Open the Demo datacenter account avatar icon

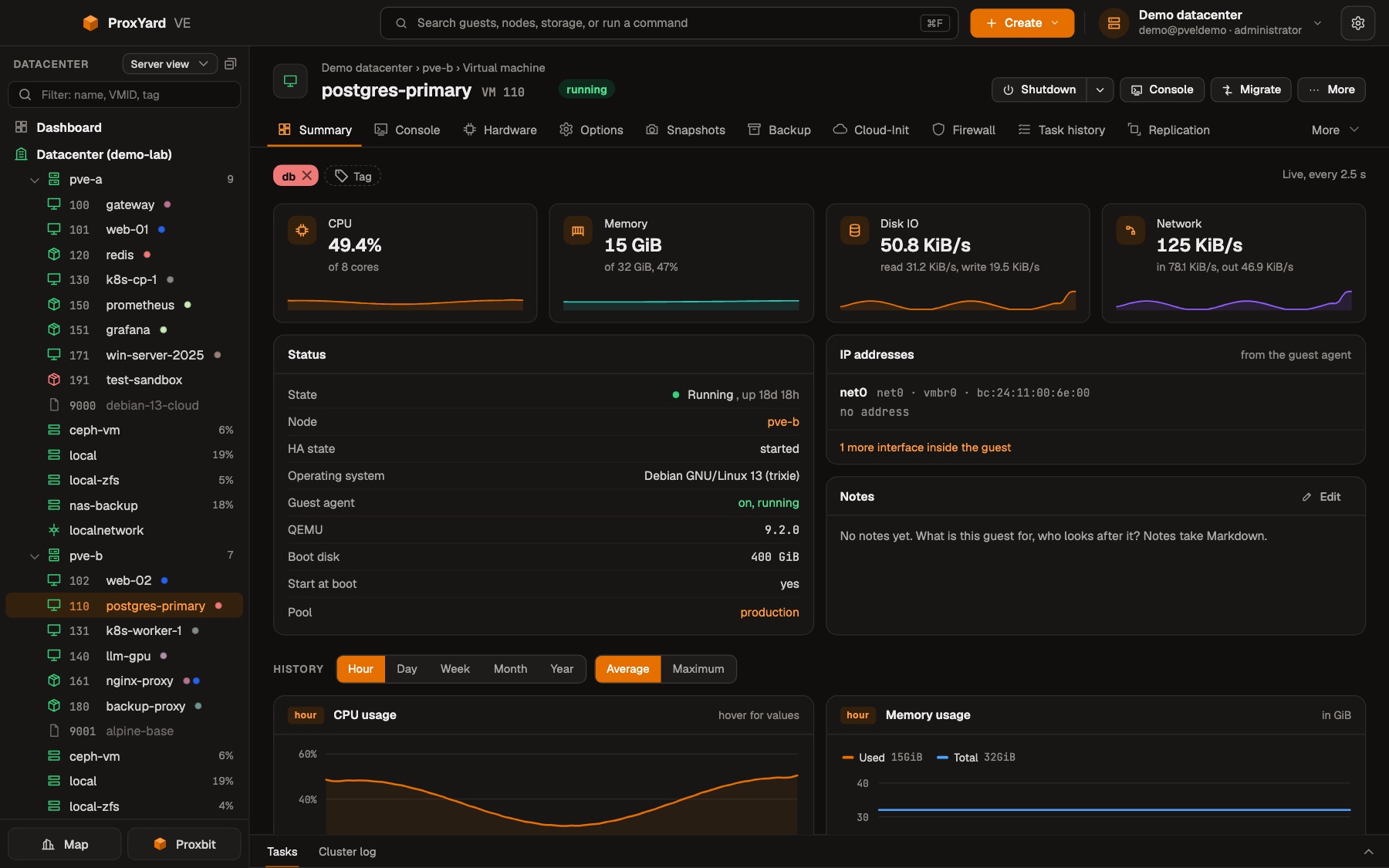coord(1114,23)
